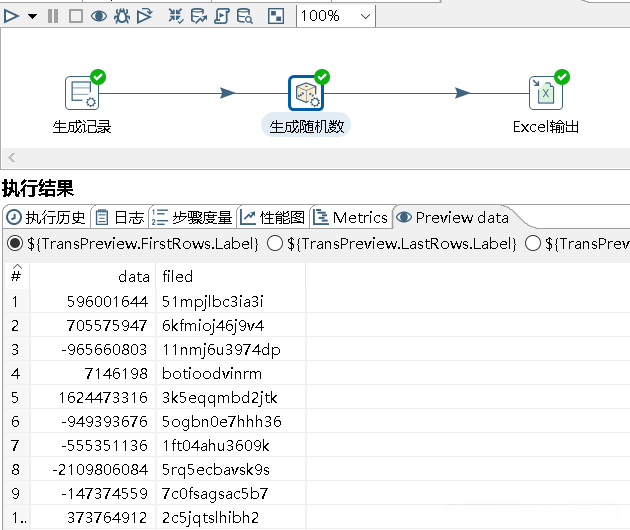Run the transformation with the play icon
Image resolution: width=630 pixels, height=530 pixels.
(x=11, y=16)
